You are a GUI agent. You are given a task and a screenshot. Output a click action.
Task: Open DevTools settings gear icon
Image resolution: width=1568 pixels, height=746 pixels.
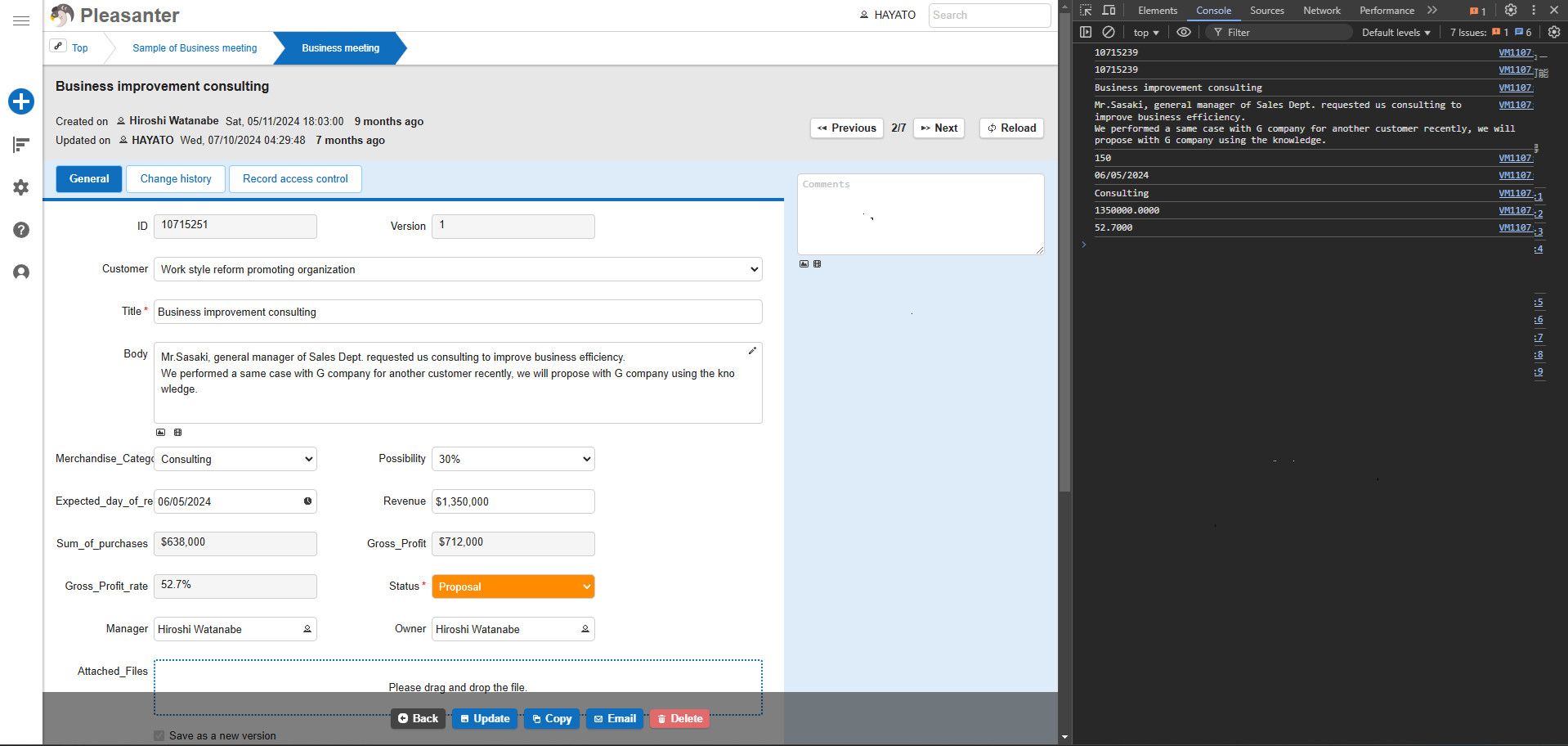pyautogui.click(x=1511, y=11)
